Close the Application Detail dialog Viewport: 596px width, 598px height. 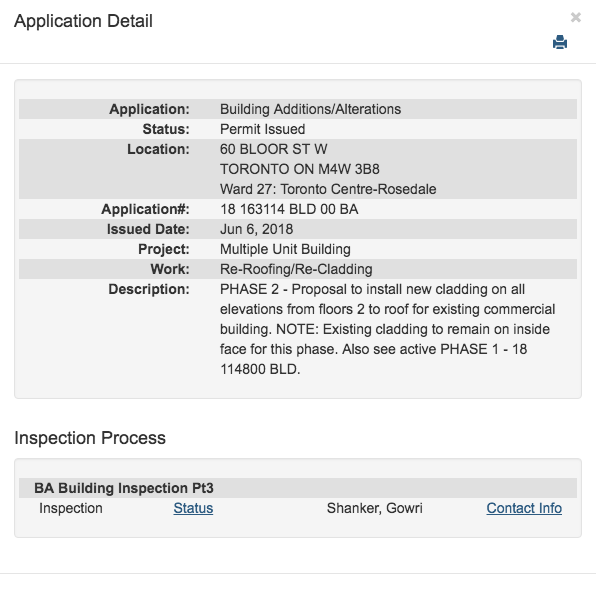(575, 17)
